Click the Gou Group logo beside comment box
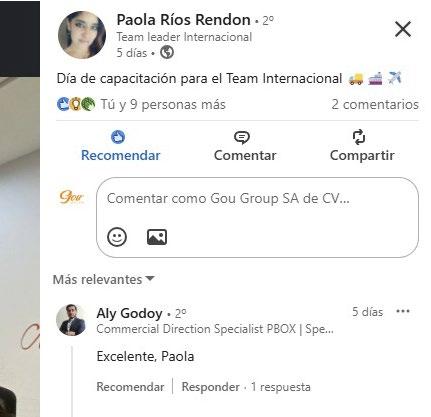The image size is (431, 417). tap(71, 197)
